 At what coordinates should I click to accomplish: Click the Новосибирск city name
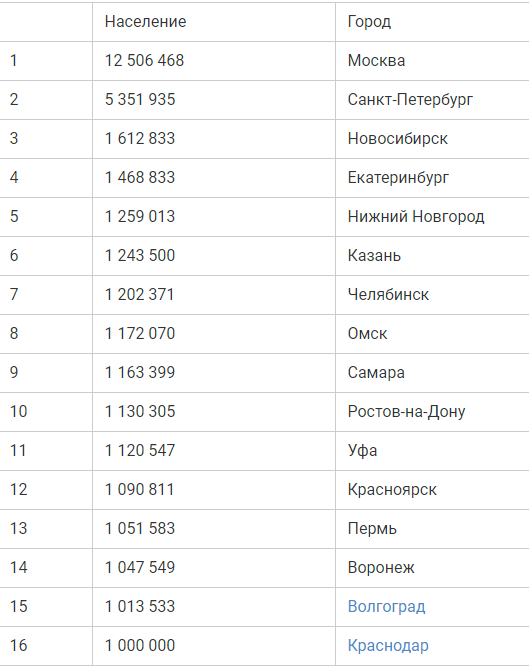point(398,138)
